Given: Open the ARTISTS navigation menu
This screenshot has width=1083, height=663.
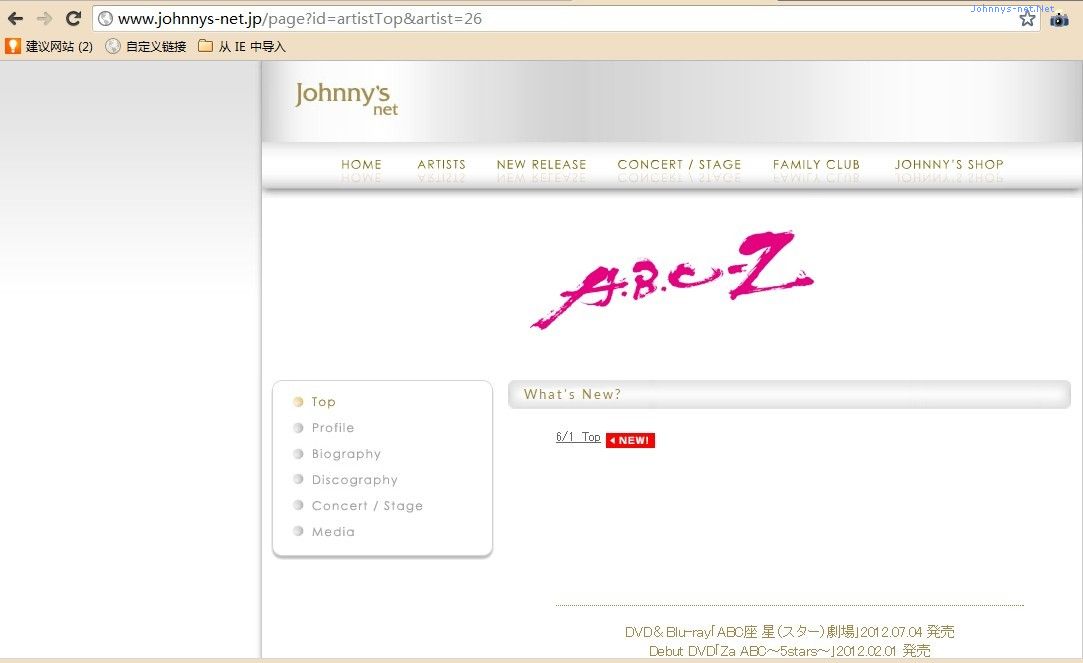Looking at the screenshot, I should point(441,164).
